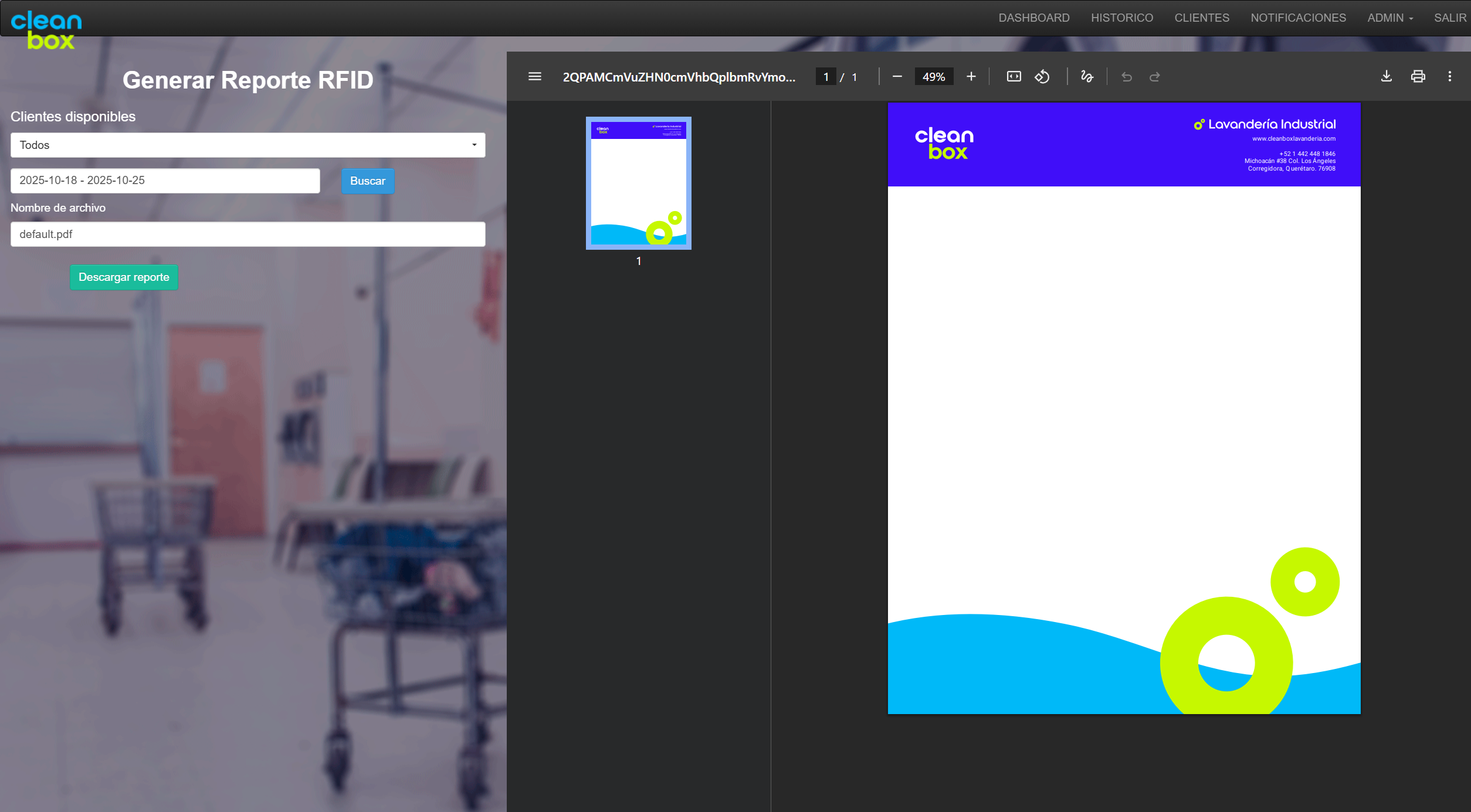Click the undo arrow in PDF toolbar

tap(1126, 77)
